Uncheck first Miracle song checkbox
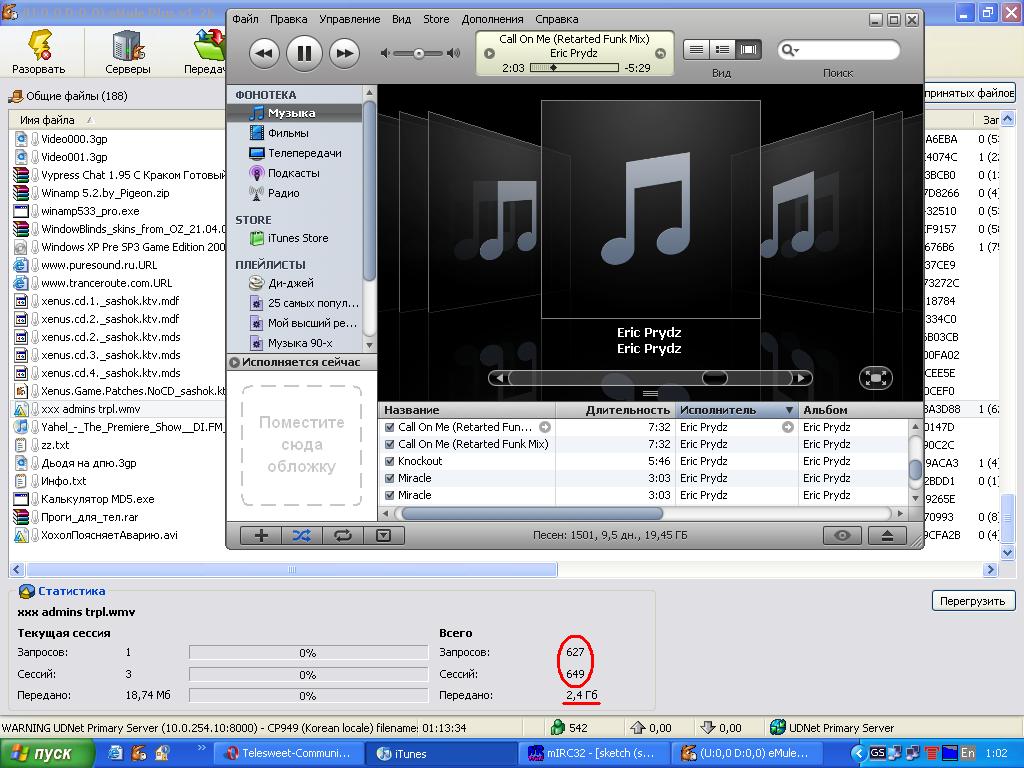Viewport: 1024px width, 768px height. (x=390, y=478)
